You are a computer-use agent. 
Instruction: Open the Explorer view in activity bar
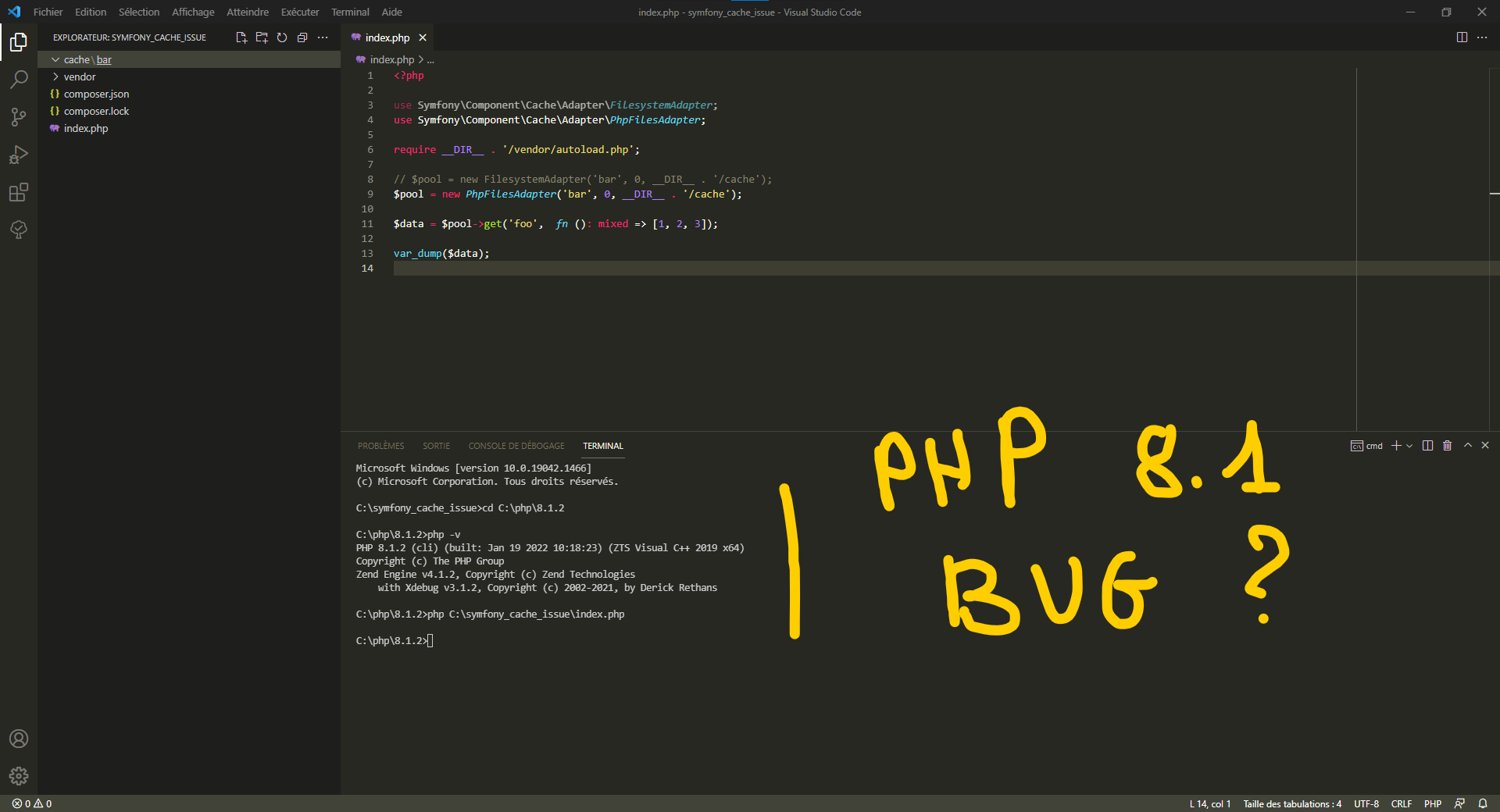(x=19, y=42)
